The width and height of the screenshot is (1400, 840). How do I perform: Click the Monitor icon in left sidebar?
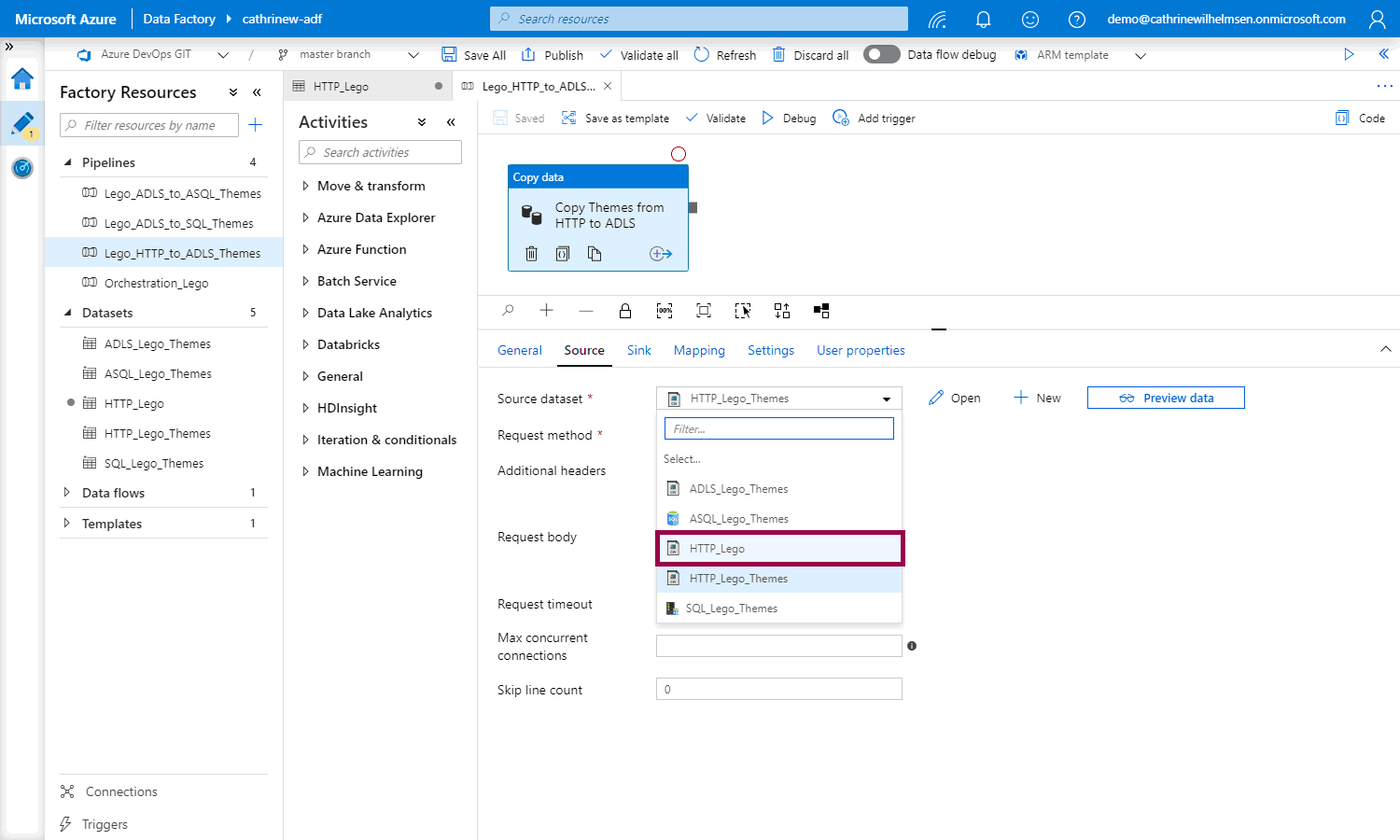(x=22, y=168)
